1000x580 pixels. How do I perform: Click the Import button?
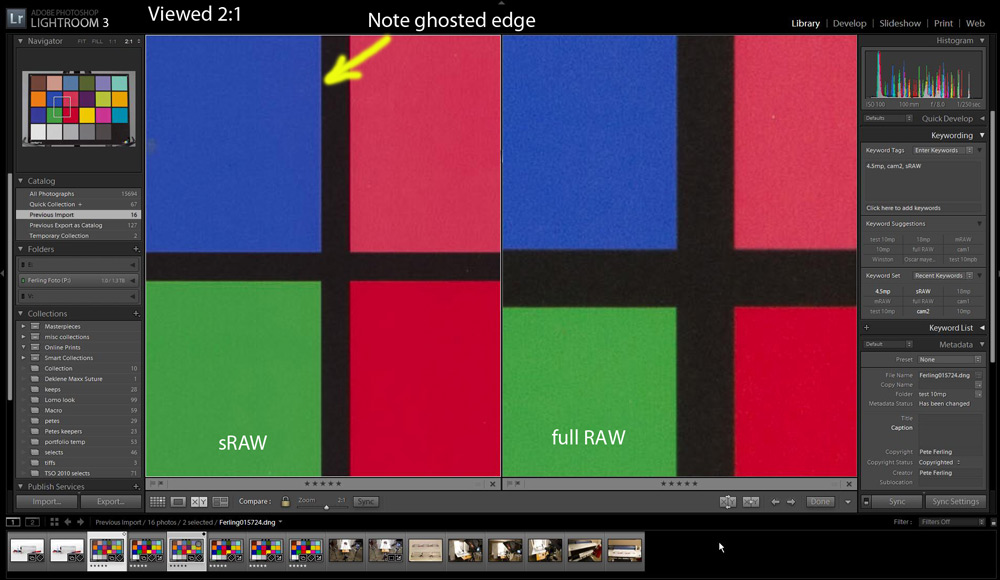(47, 501)
